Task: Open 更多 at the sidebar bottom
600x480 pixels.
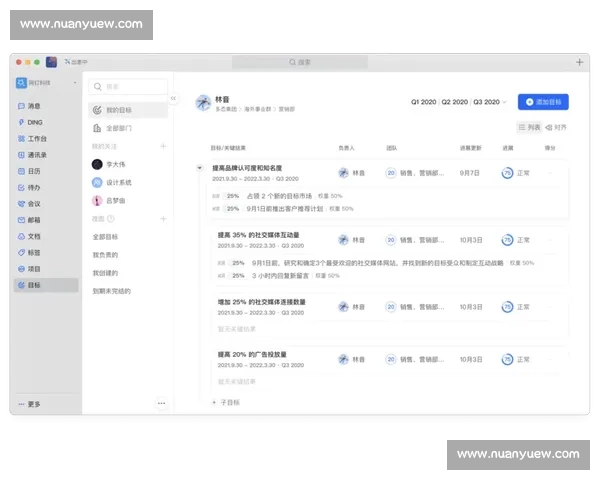Action: tap(29, 404)
